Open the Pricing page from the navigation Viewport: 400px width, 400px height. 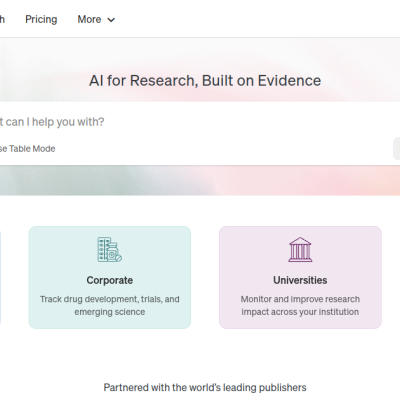pos(41,19)
